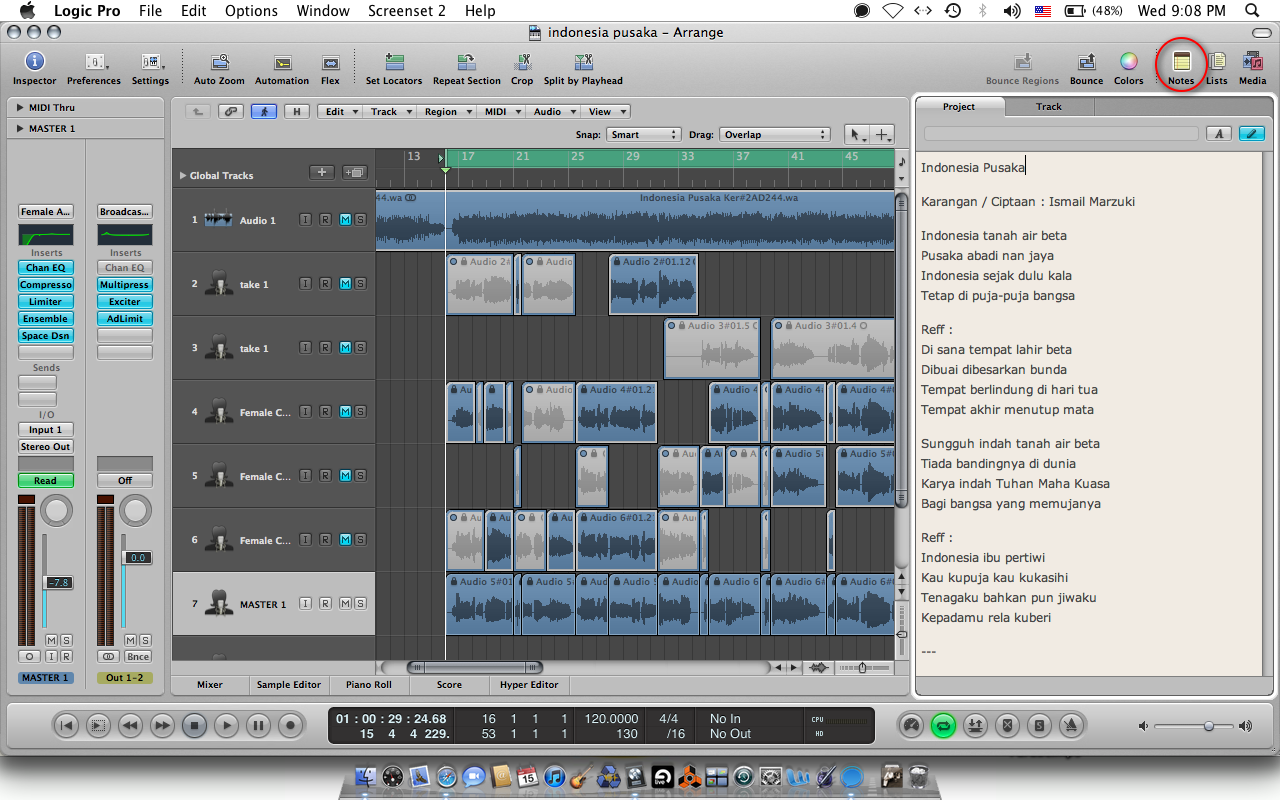1280x800 pixels.
Task: Open project Settings from the toolbar
Action: [150, 62]
